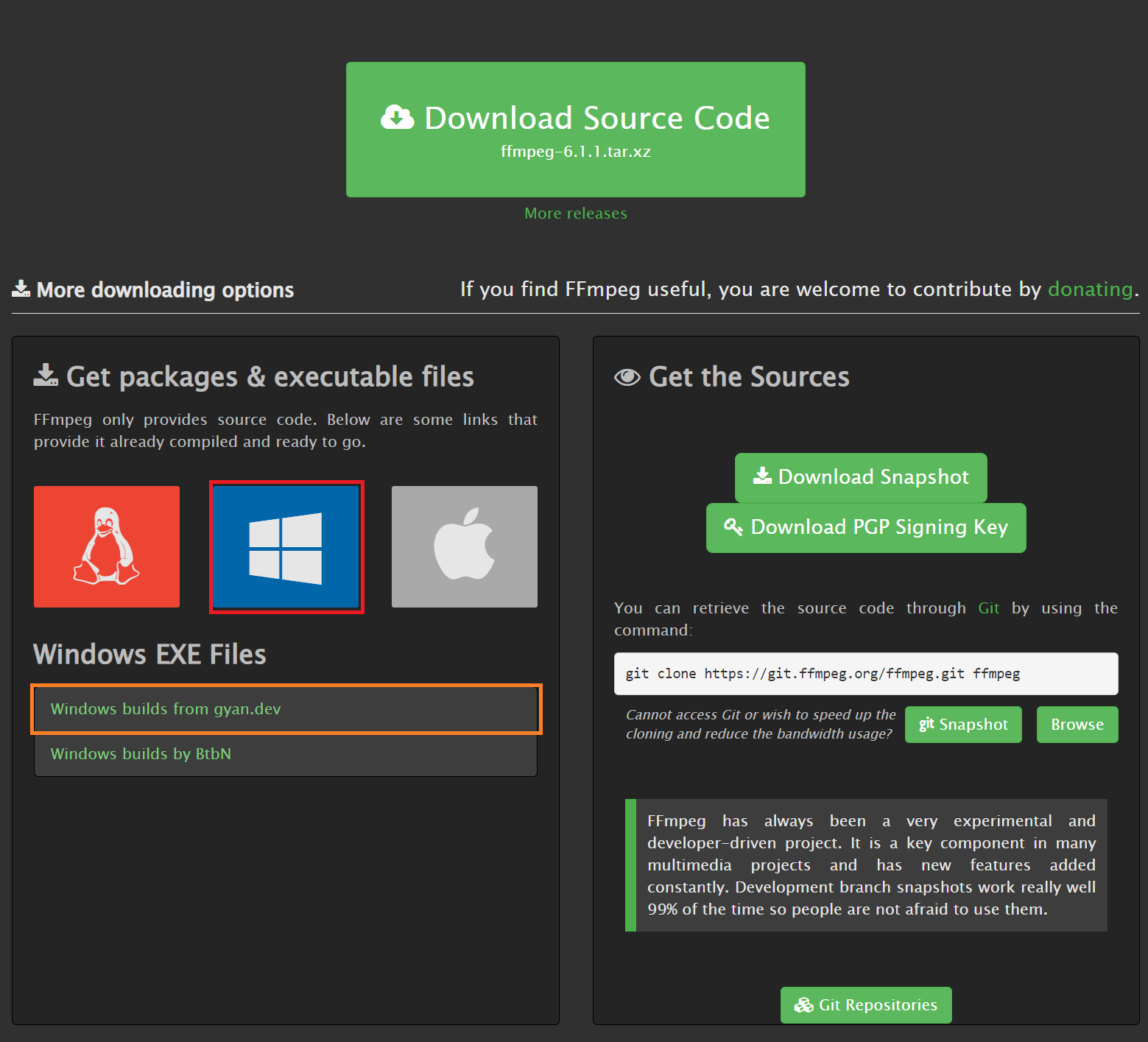The width and height of the screenshot is (1148, 1042).
Task: Click the Download Snapshot button
Action: point(861,477)
